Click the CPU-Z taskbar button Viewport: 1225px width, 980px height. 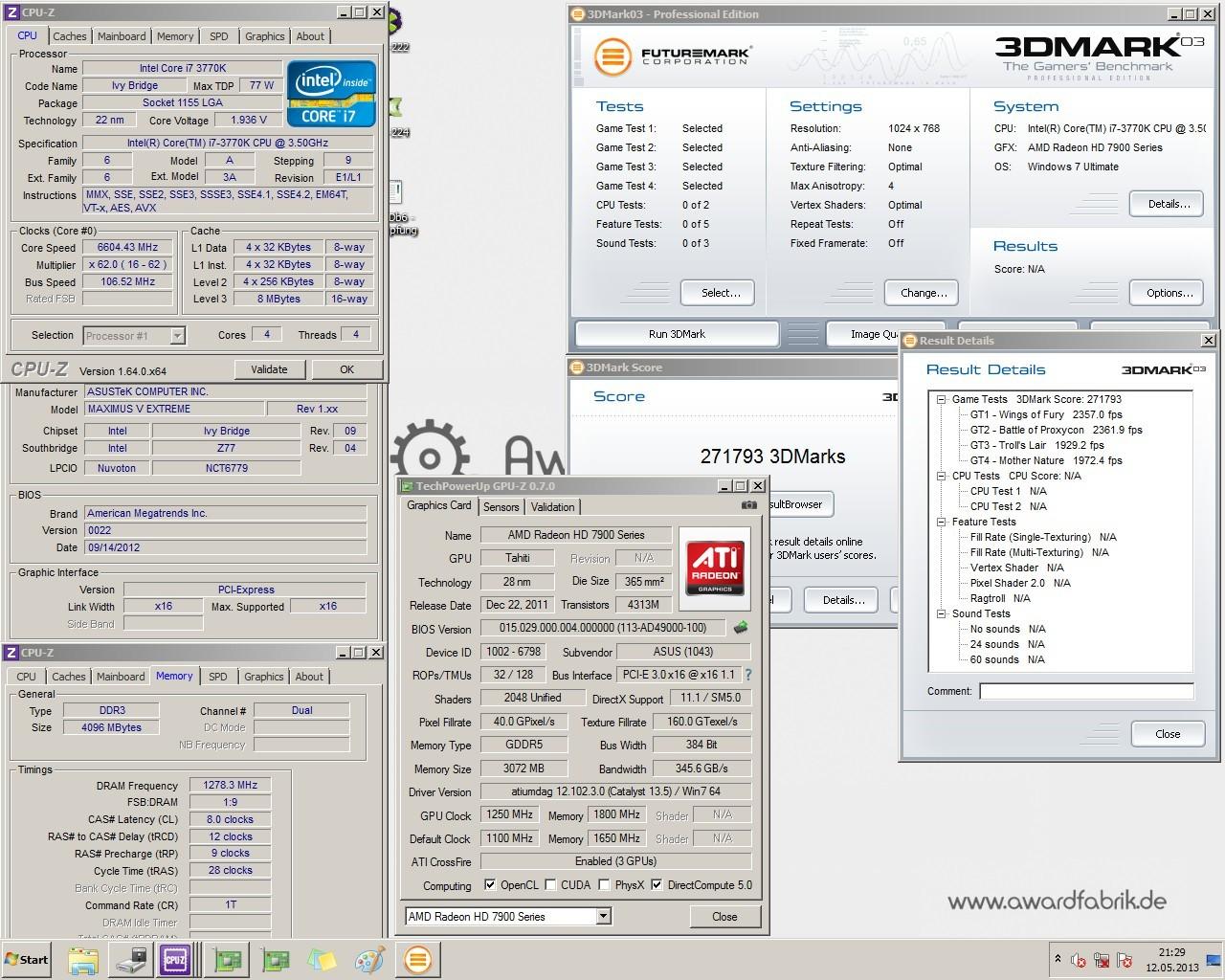click(176, 959)
